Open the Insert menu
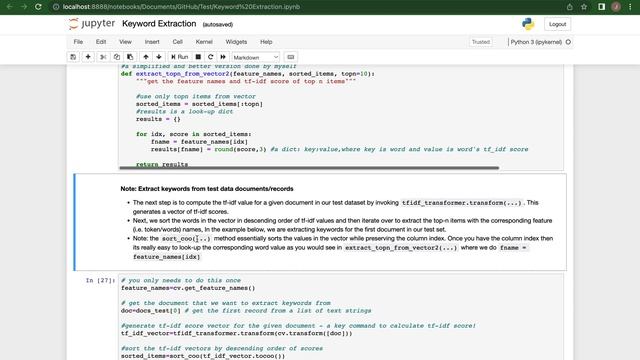The image size is (640, 360). pyautogui.click(x=152, y=42)
